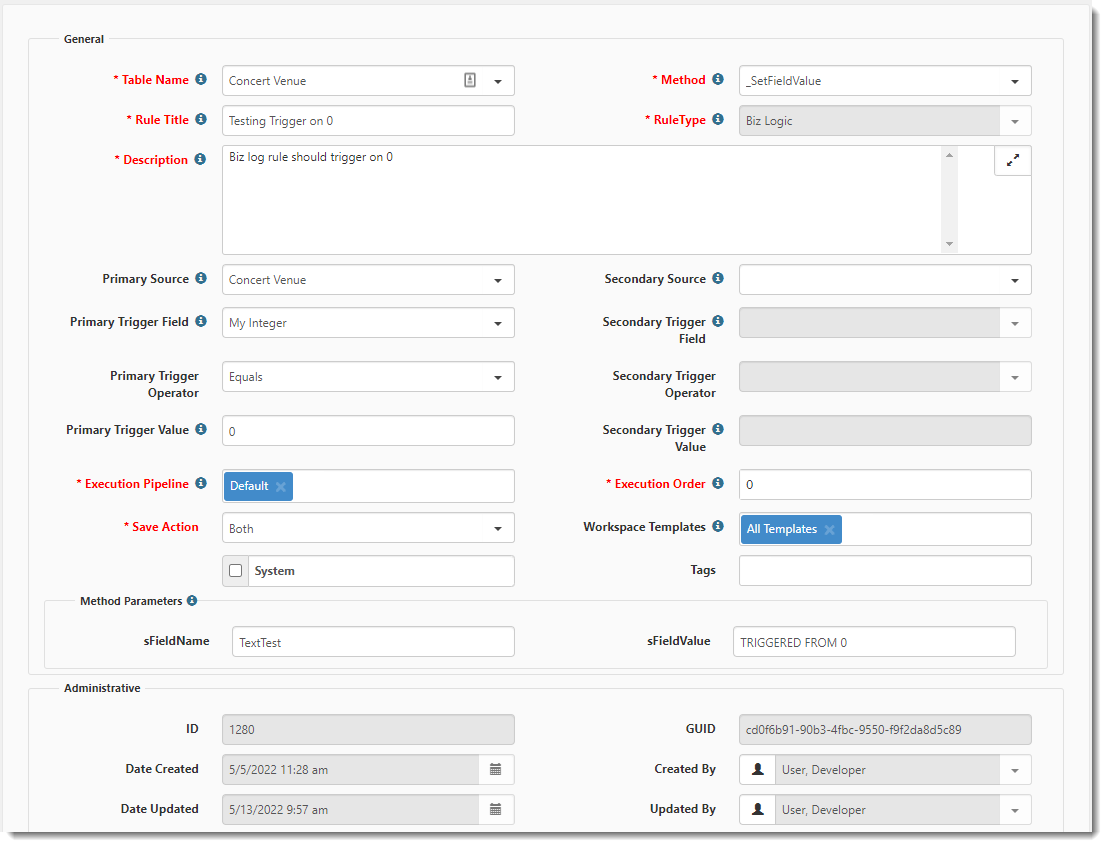Open the Primary Trigger Field dropdown
The width and height of the screenshot is (1107, 847).
[x=497, y=323]
